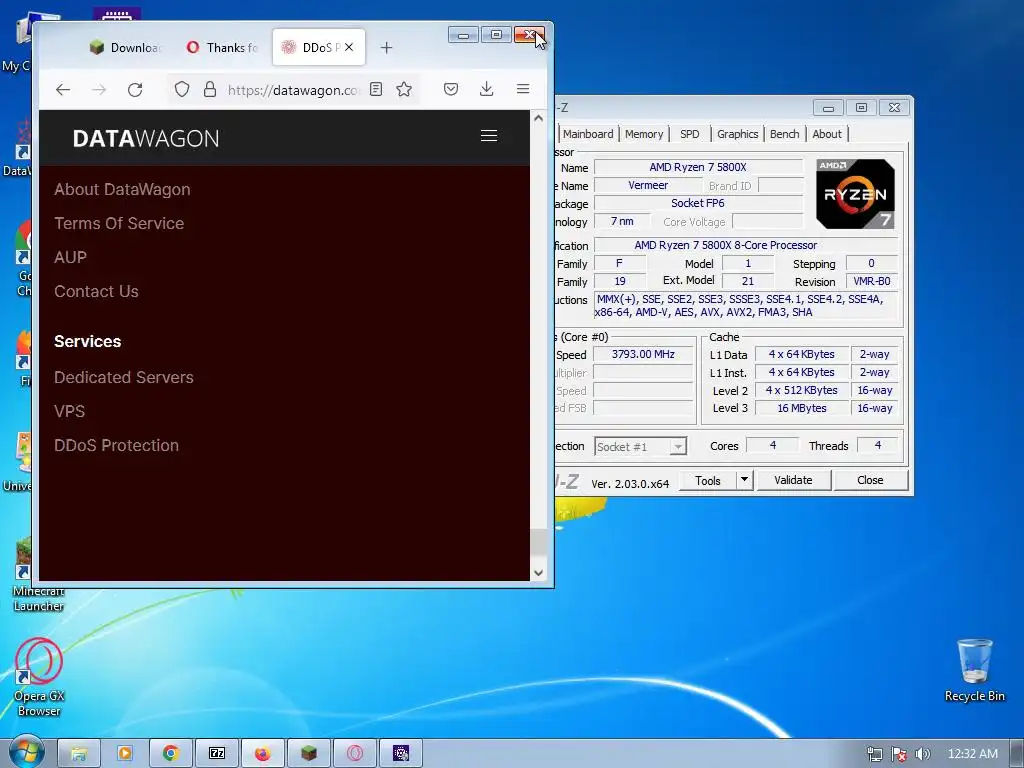
Task: Open Bench tab in CPU-Z
Action: [x=784, y=134]
